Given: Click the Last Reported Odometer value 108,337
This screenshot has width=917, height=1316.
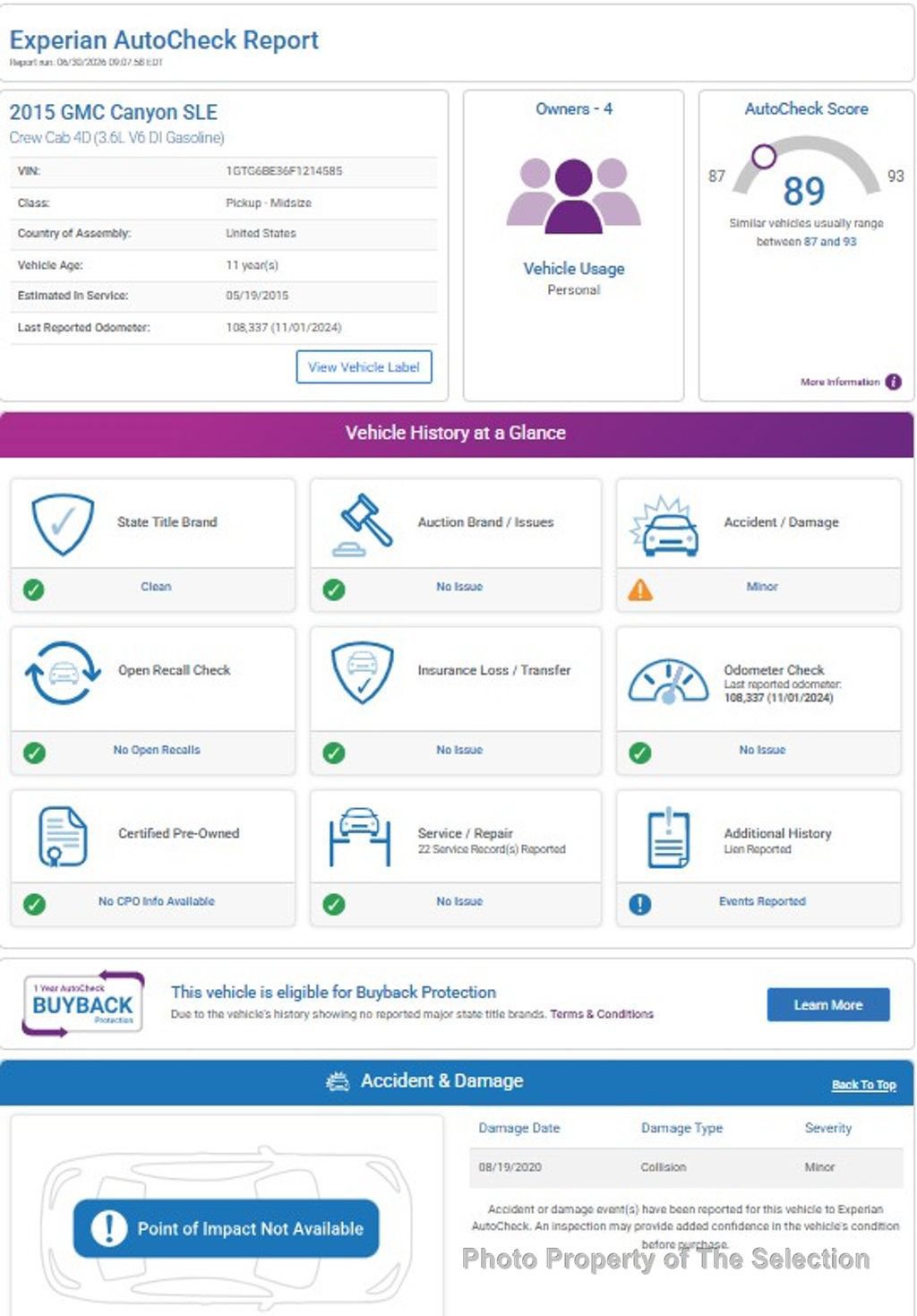Looking at the screenshot, I should [x=284, y=327].
